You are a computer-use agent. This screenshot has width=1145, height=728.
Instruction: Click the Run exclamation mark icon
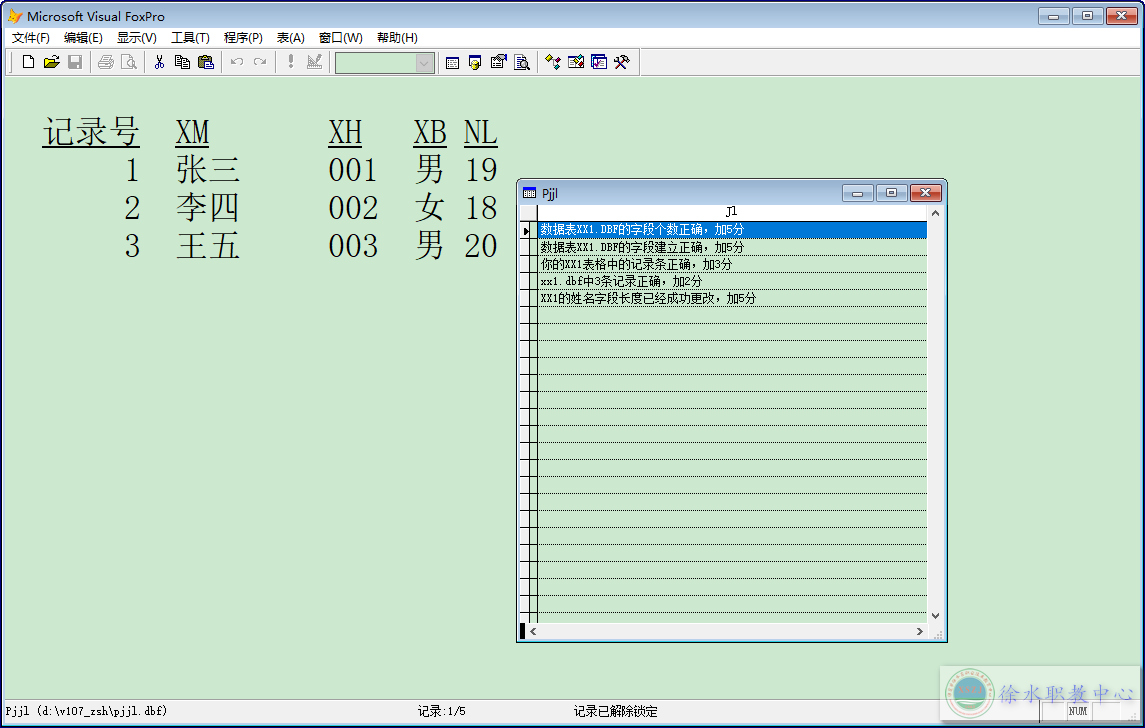[291, 62]
